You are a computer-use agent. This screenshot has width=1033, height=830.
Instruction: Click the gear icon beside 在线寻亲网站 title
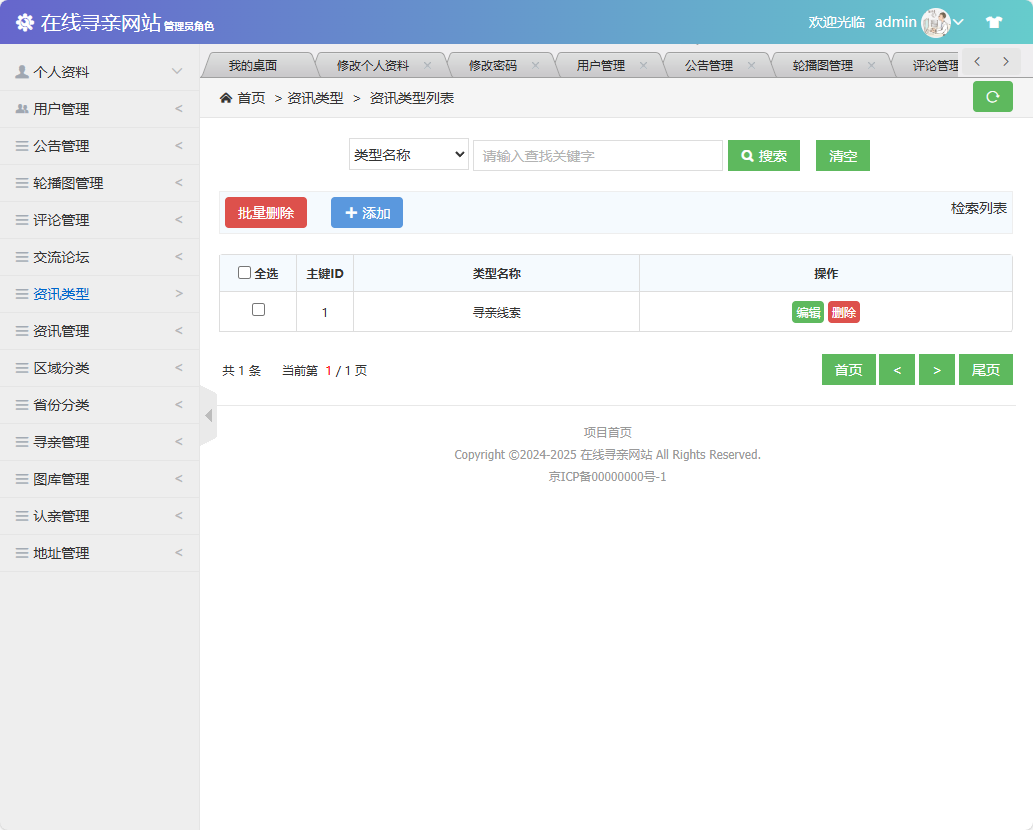tap(24, 21)
